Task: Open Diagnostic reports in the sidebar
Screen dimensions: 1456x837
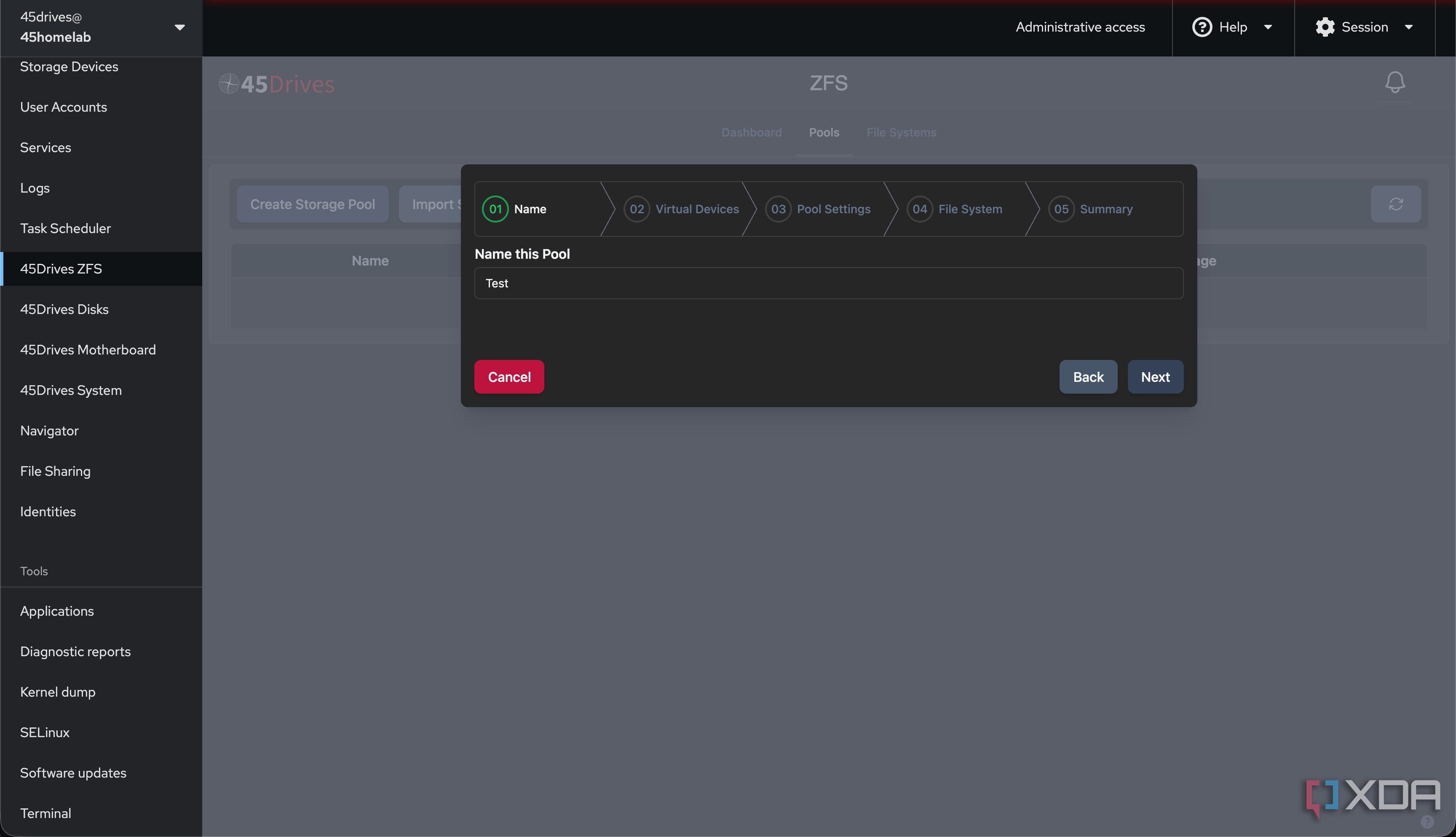Action: [x=101, y=651]
